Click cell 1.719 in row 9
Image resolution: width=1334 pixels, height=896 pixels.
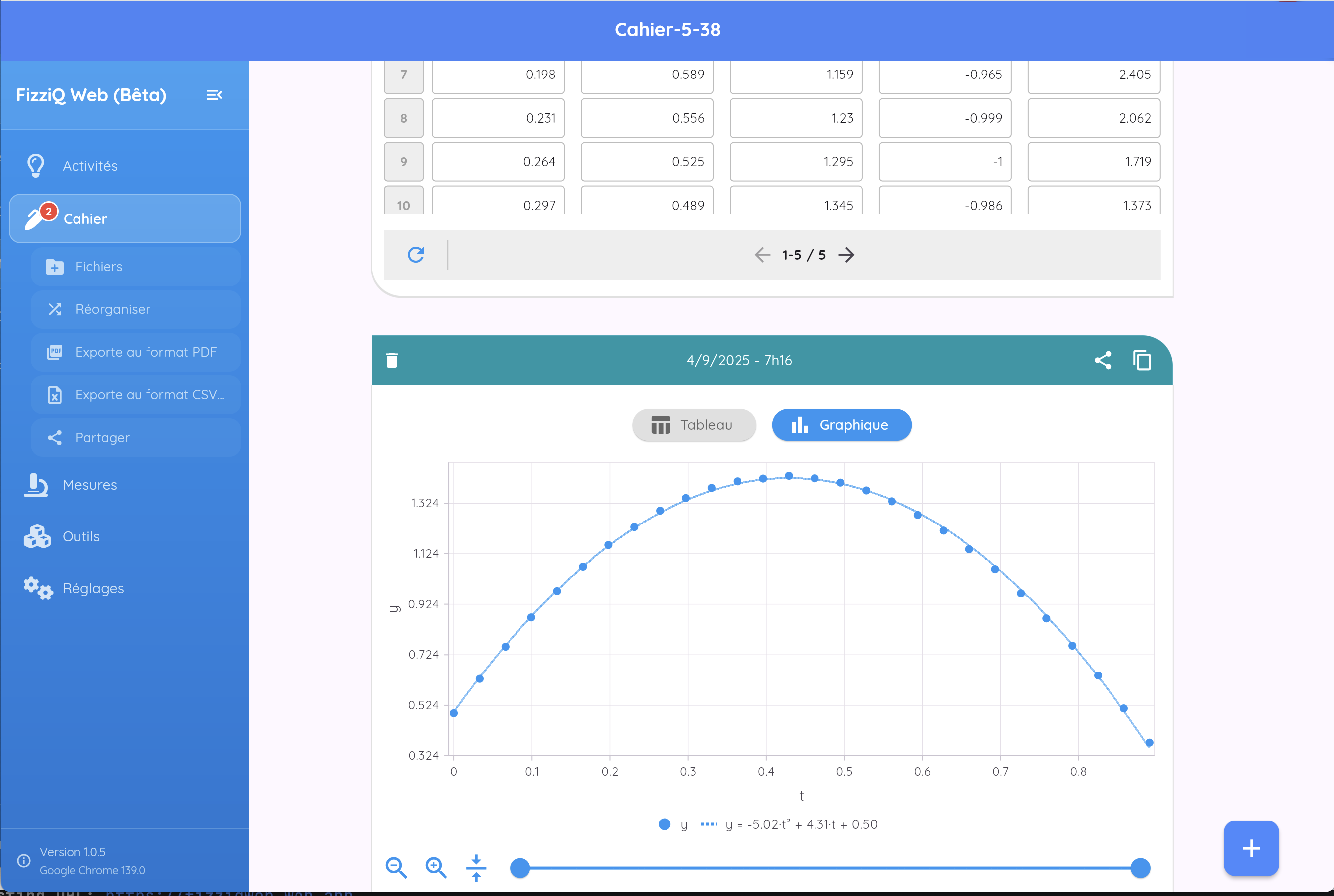tap(1094, 162)
